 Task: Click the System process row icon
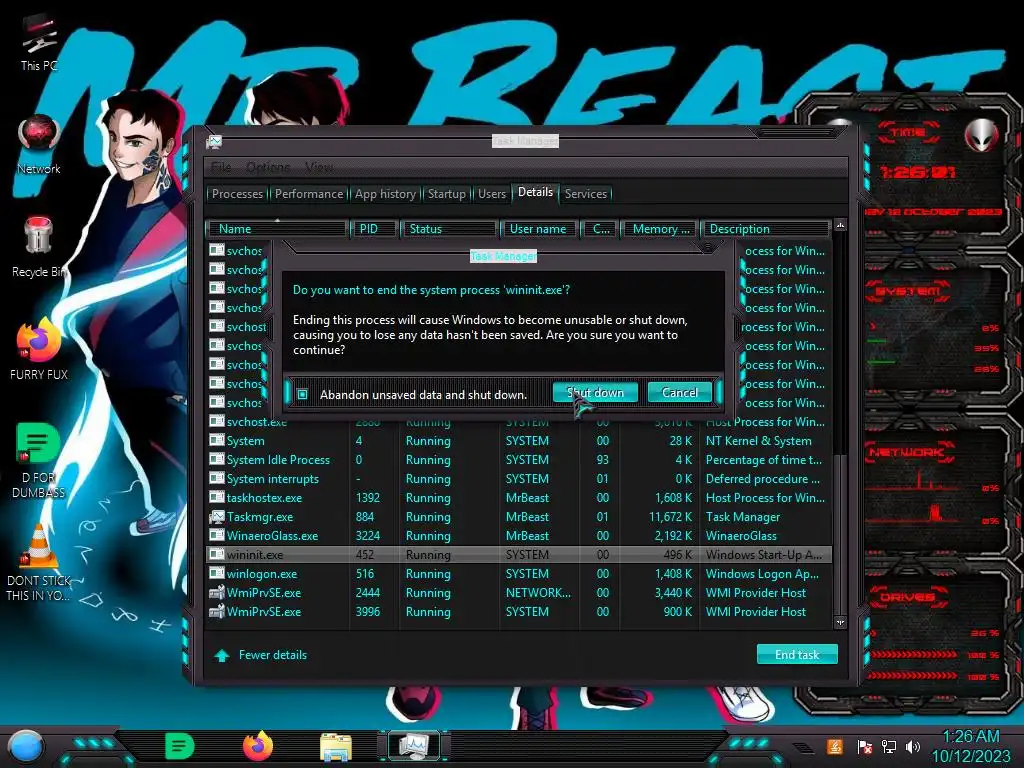coord(216,441)
